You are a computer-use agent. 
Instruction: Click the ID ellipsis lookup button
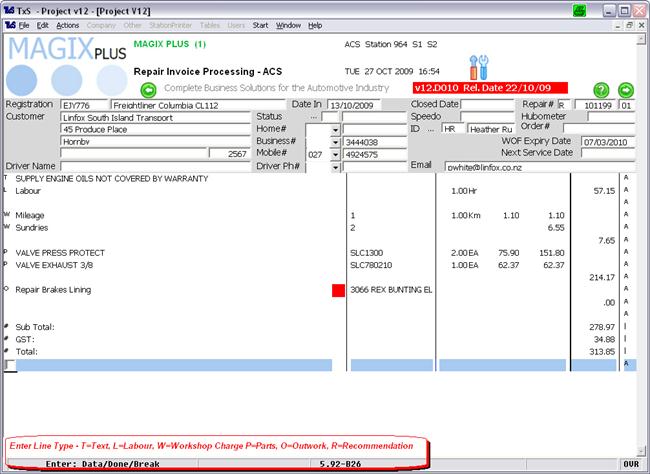(x=431, y=129)
